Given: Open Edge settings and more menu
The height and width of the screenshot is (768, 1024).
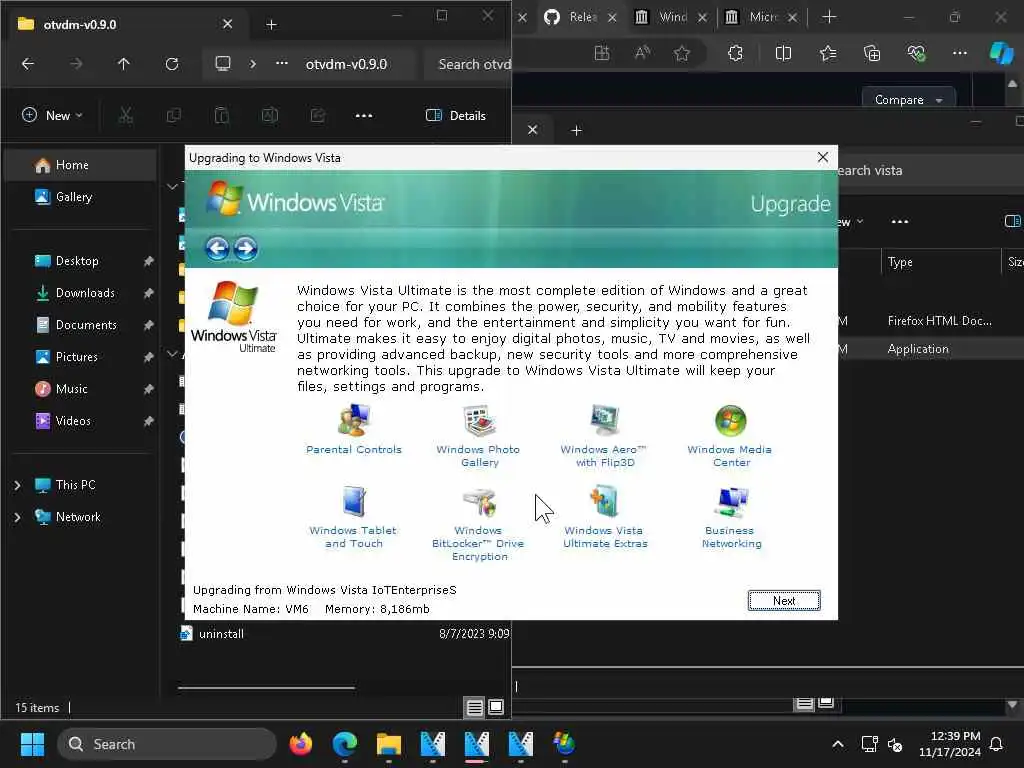Looking at the screenshot, I should [x=959, y=54].
